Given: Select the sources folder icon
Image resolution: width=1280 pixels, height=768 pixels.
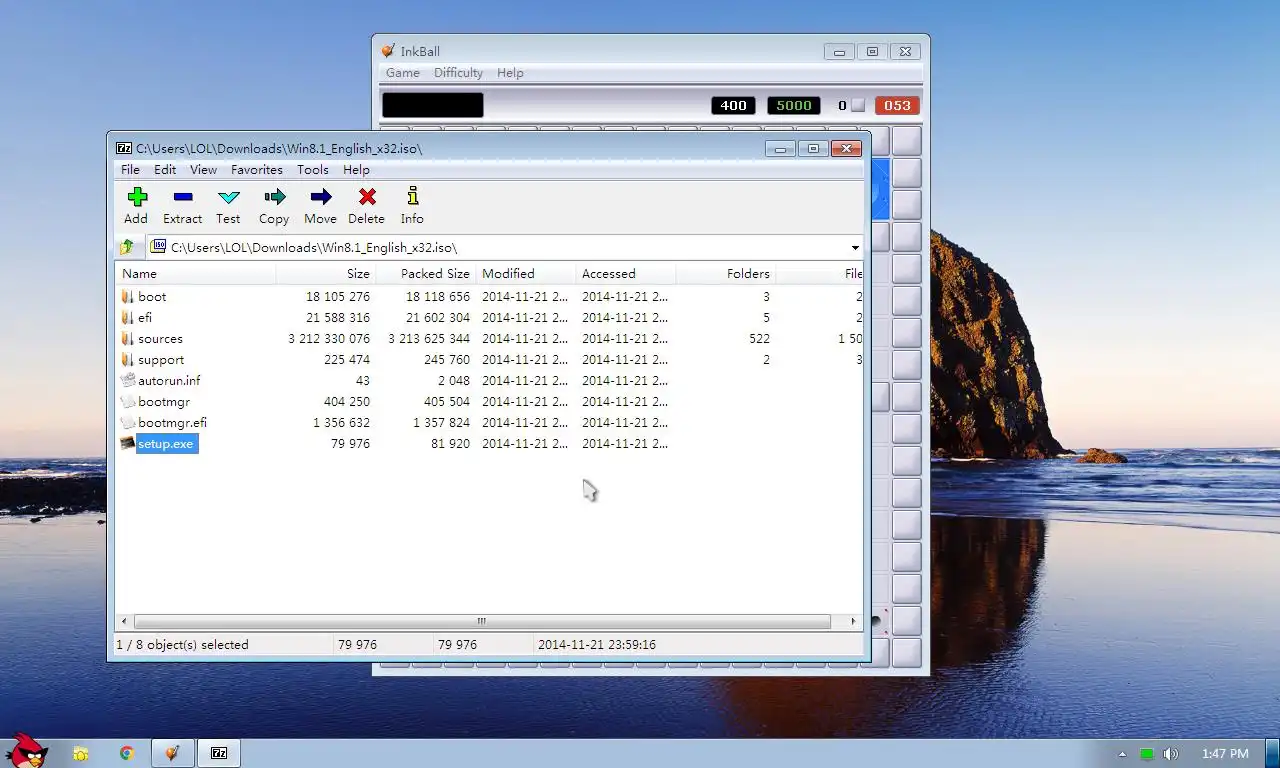Looking at the screenshot, I should click(127, 338).
